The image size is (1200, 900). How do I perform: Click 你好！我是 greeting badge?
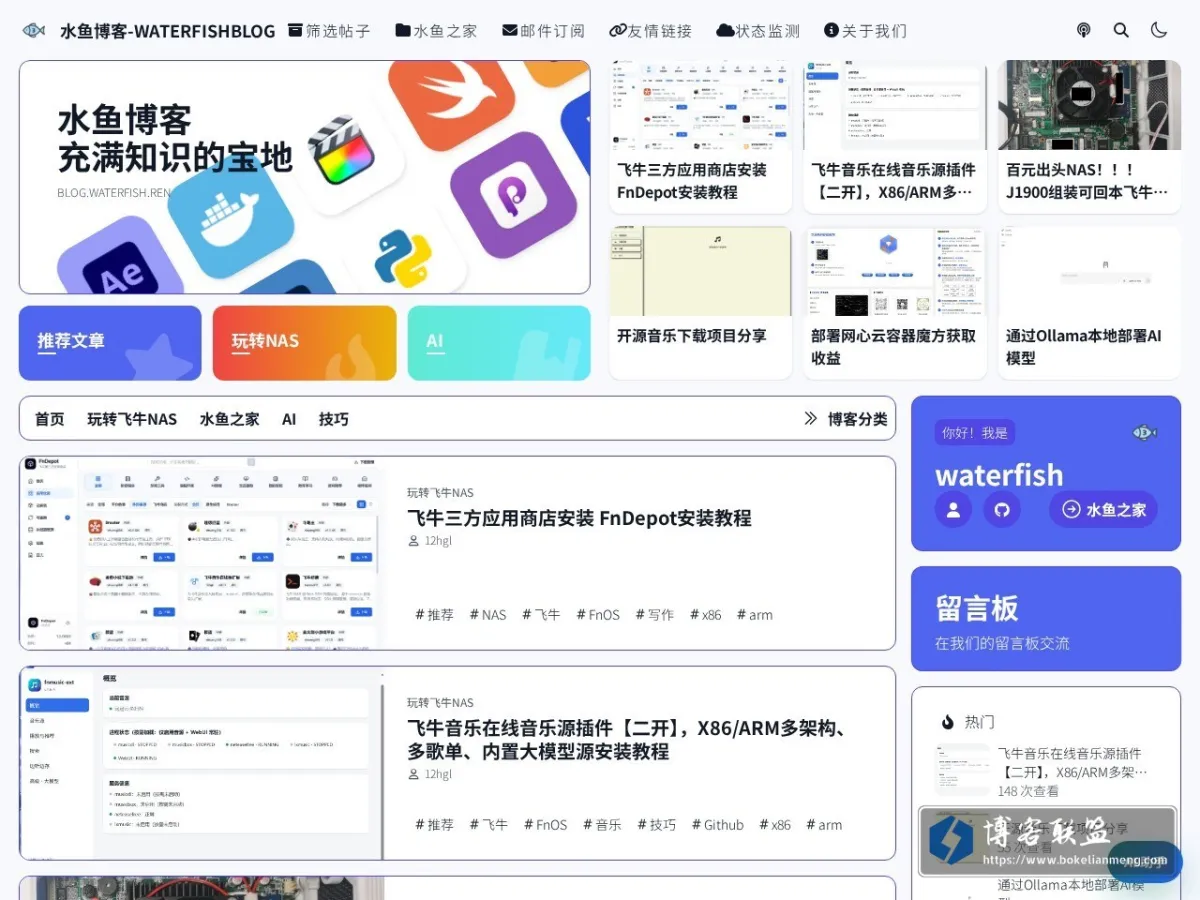tap(975, 433)
